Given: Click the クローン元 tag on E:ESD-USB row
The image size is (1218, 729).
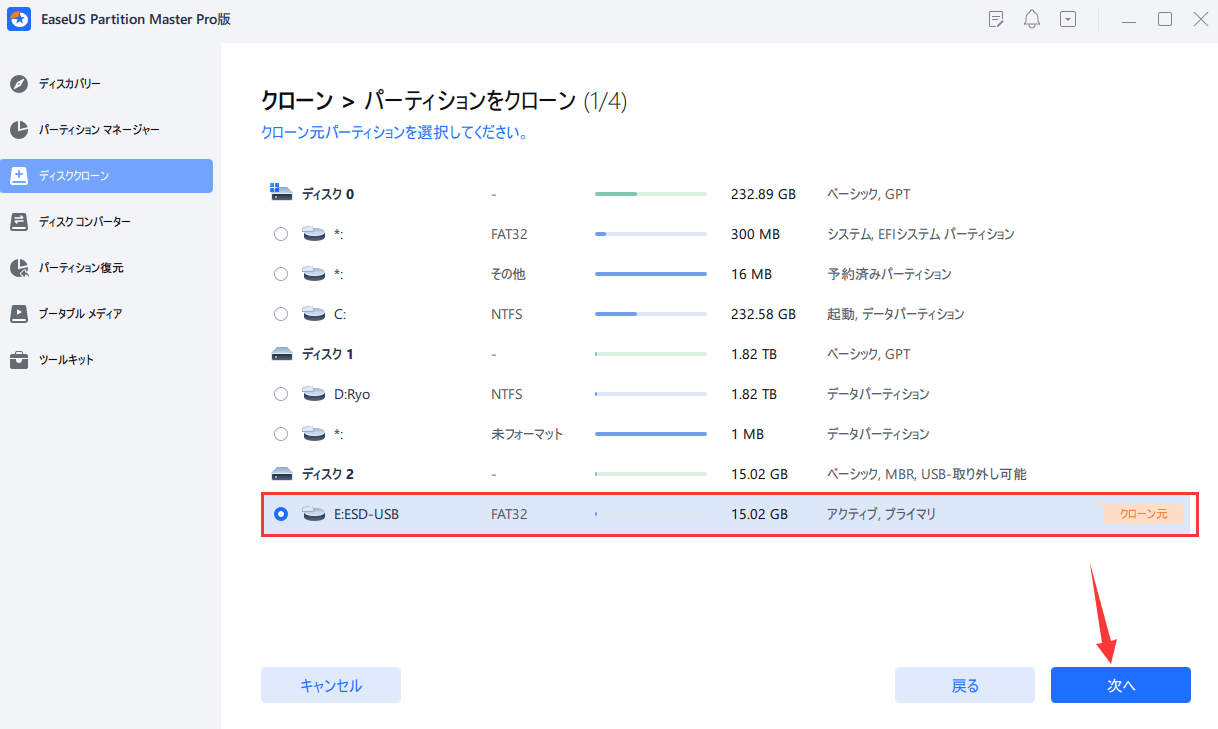Looking at the screenshot, I should click(x=1143, y=513).
